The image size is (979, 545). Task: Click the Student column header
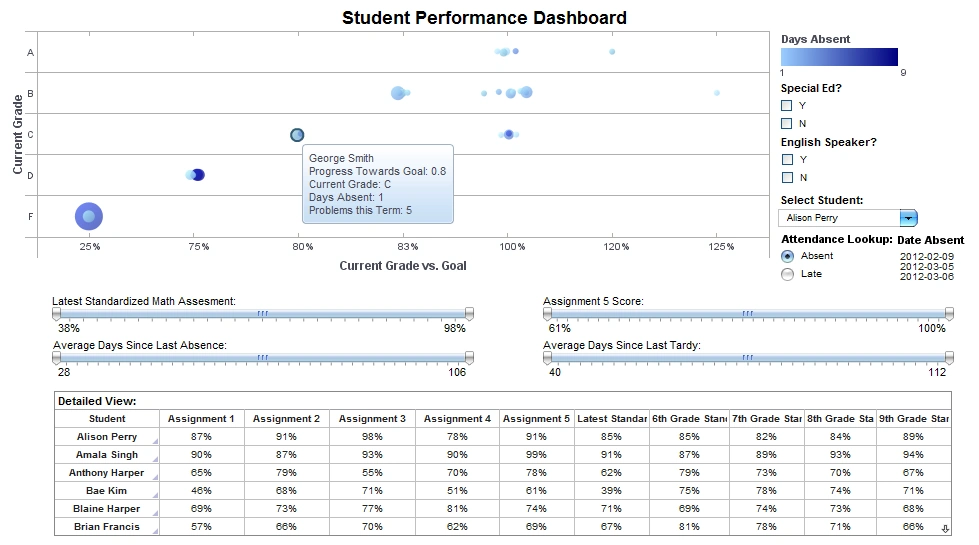[x=107, y=419]
